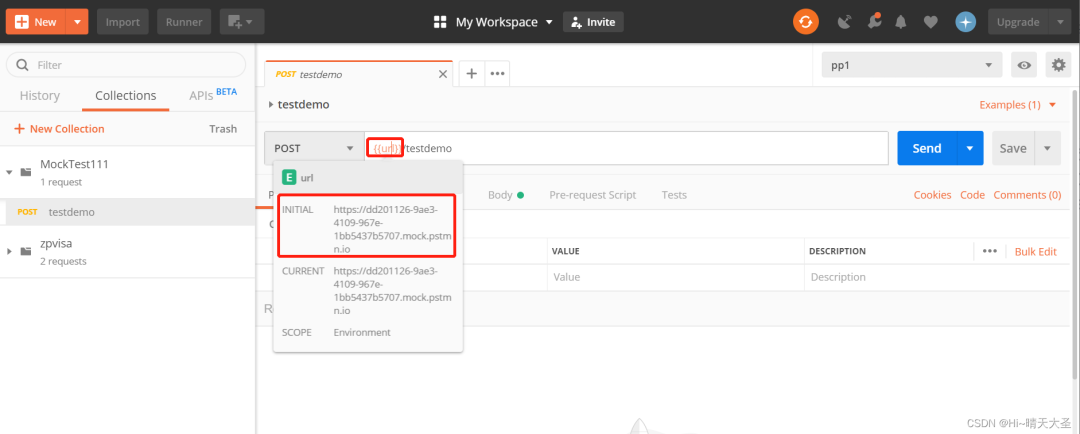Click the Description input cell
Viewport: 1080px width, 434px height.
click(937, 277)
